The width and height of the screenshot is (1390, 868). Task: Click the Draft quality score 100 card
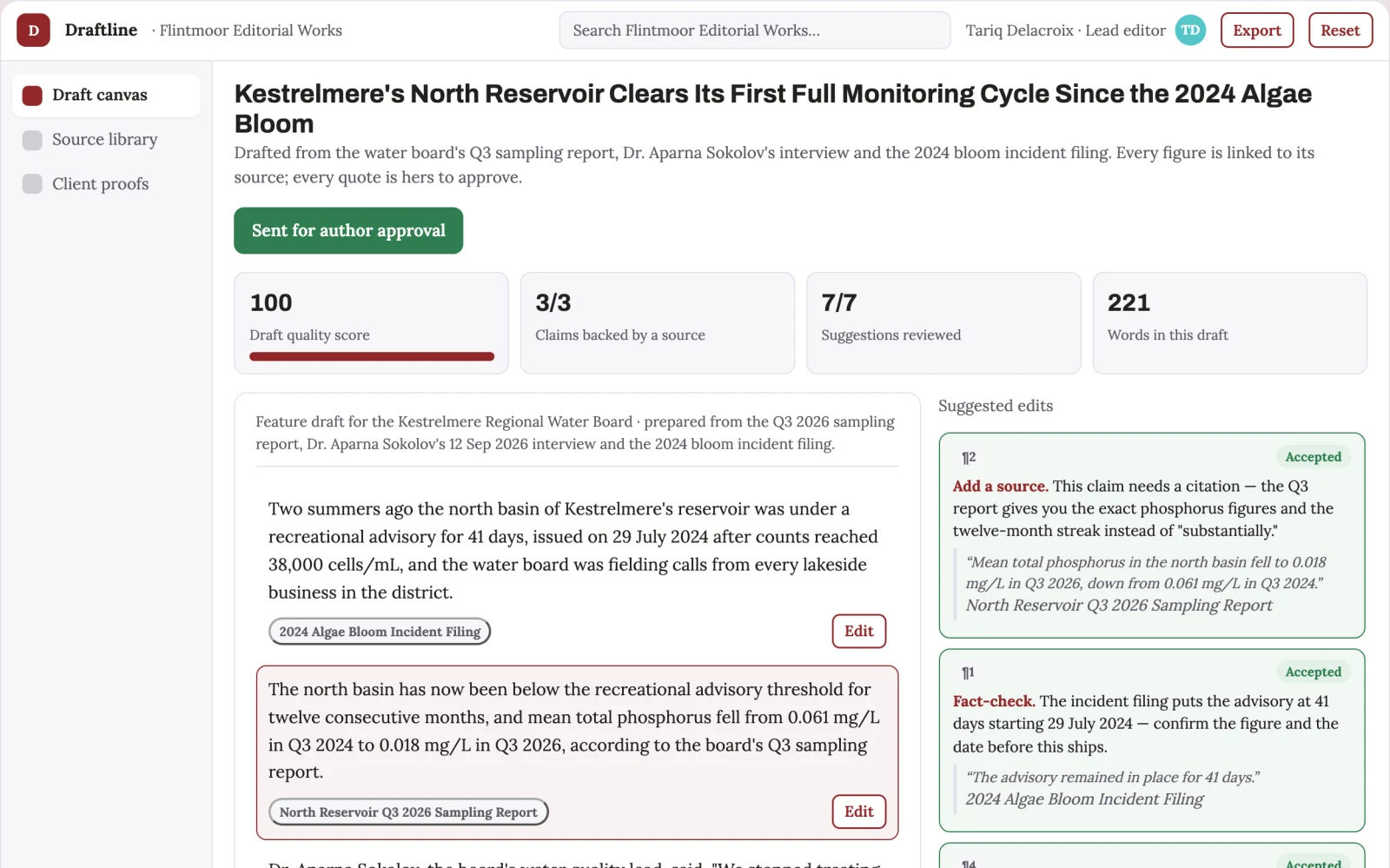371,323
